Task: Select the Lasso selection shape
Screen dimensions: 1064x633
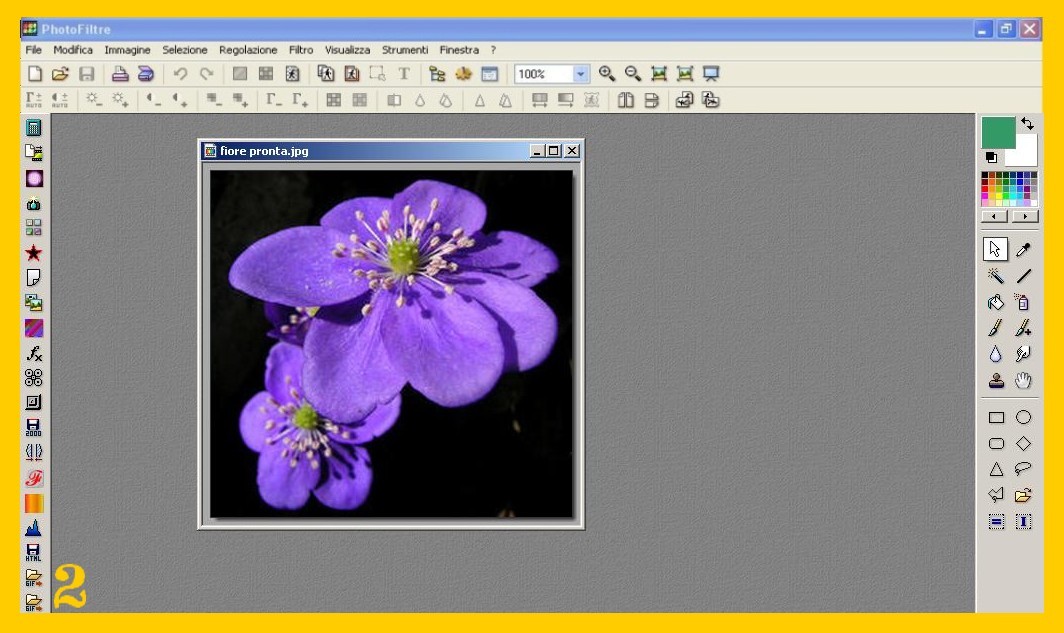Action: click(x=1023, y=469)
